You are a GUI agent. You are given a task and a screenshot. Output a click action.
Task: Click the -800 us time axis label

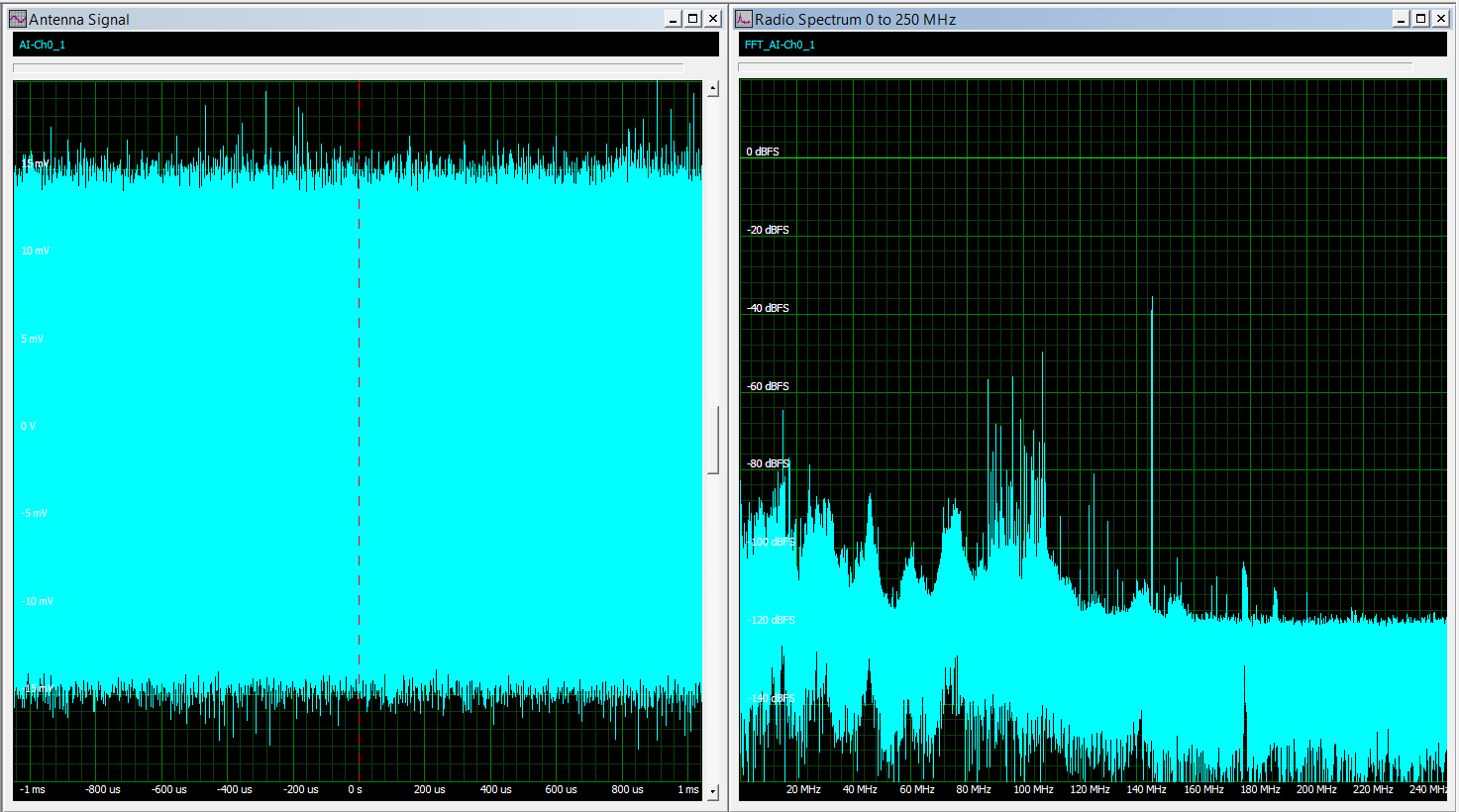tap(102, 789)
